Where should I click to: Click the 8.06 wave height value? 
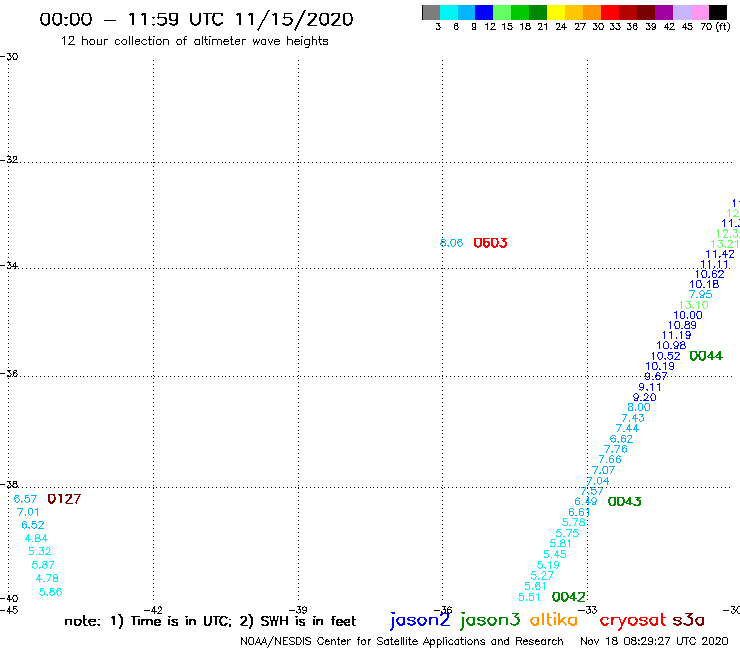tap(452, 243)
